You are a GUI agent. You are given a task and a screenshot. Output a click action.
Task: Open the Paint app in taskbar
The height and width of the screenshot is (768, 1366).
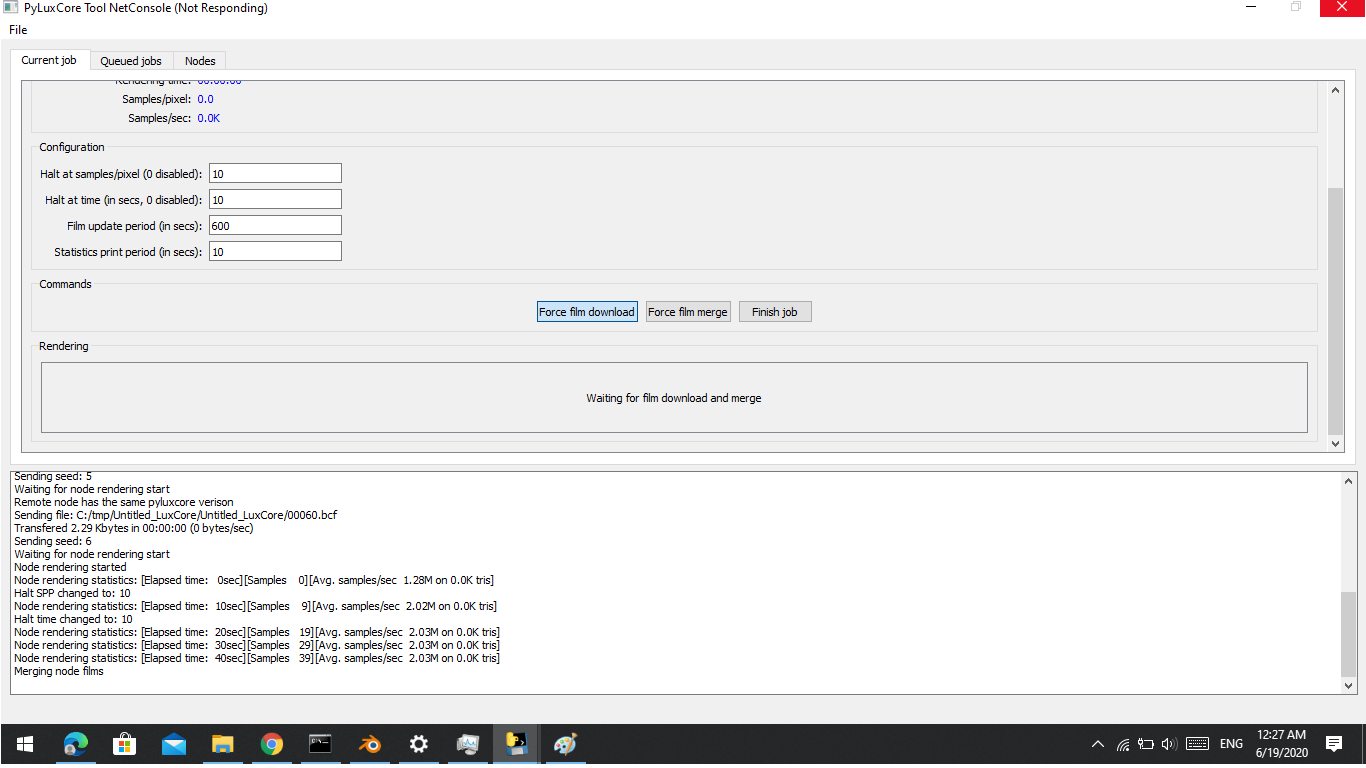[x=566, y=744]
